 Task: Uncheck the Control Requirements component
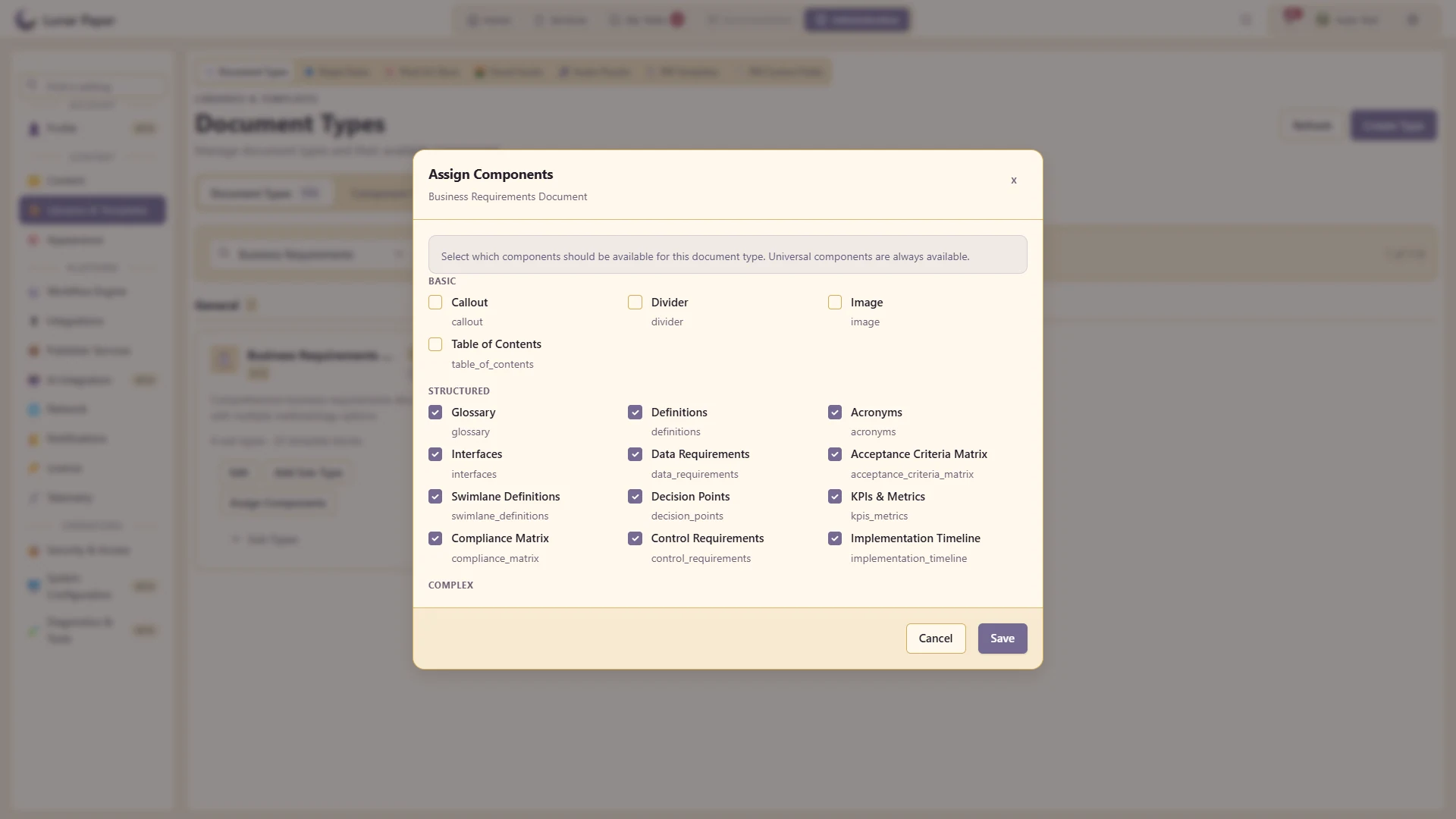point(635,538)
